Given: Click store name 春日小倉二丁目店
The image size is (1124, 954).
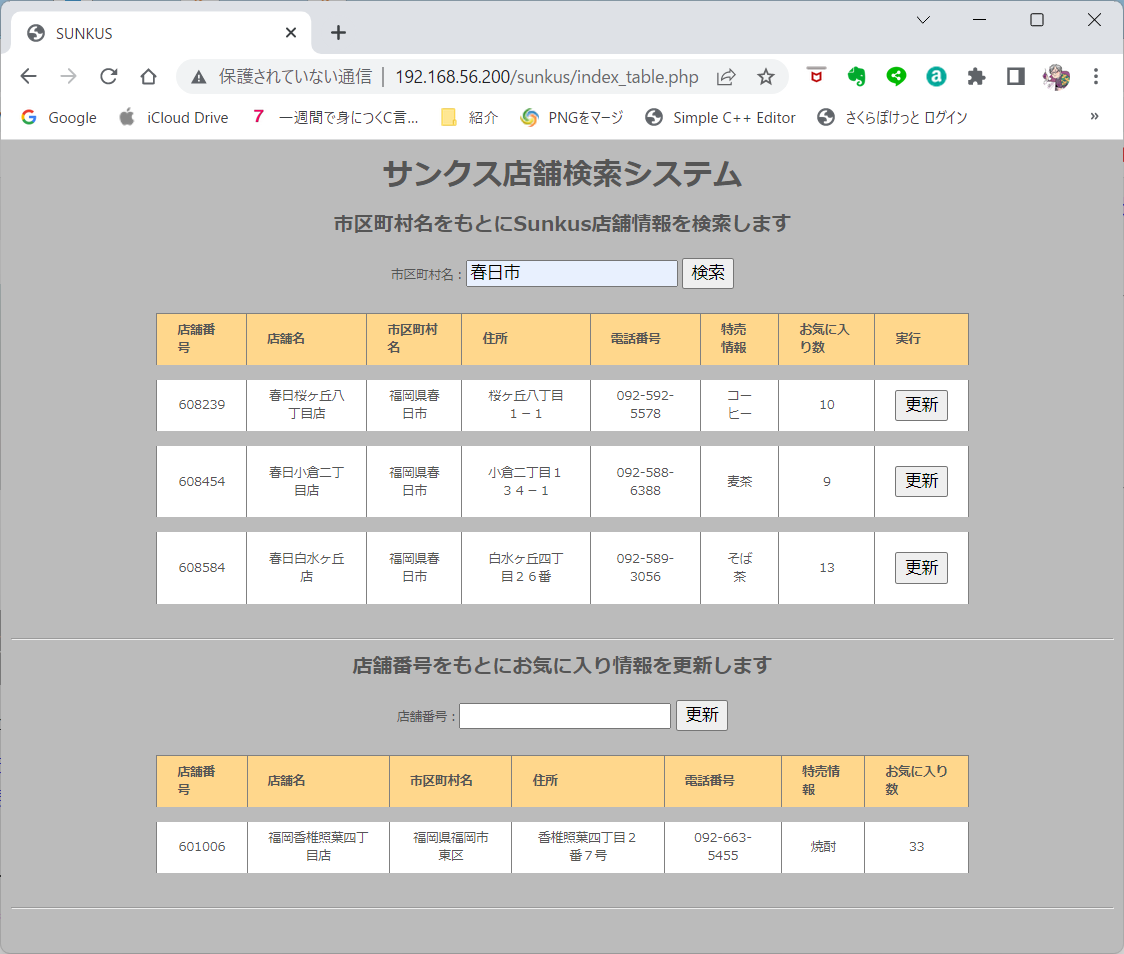Looking at the screenshot, I should pyautogui.click(x=307, y=482).
